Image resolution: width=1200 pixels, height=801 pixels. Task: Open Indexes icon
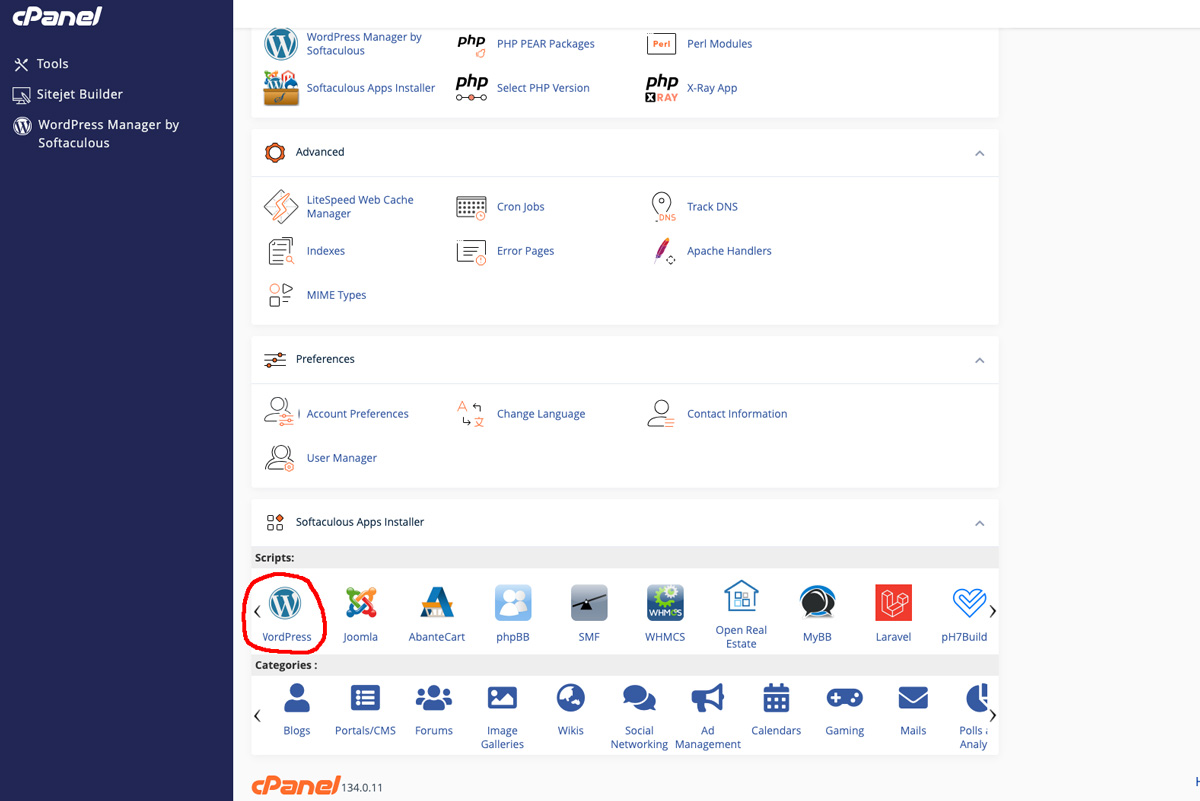[x=281, y=251]
